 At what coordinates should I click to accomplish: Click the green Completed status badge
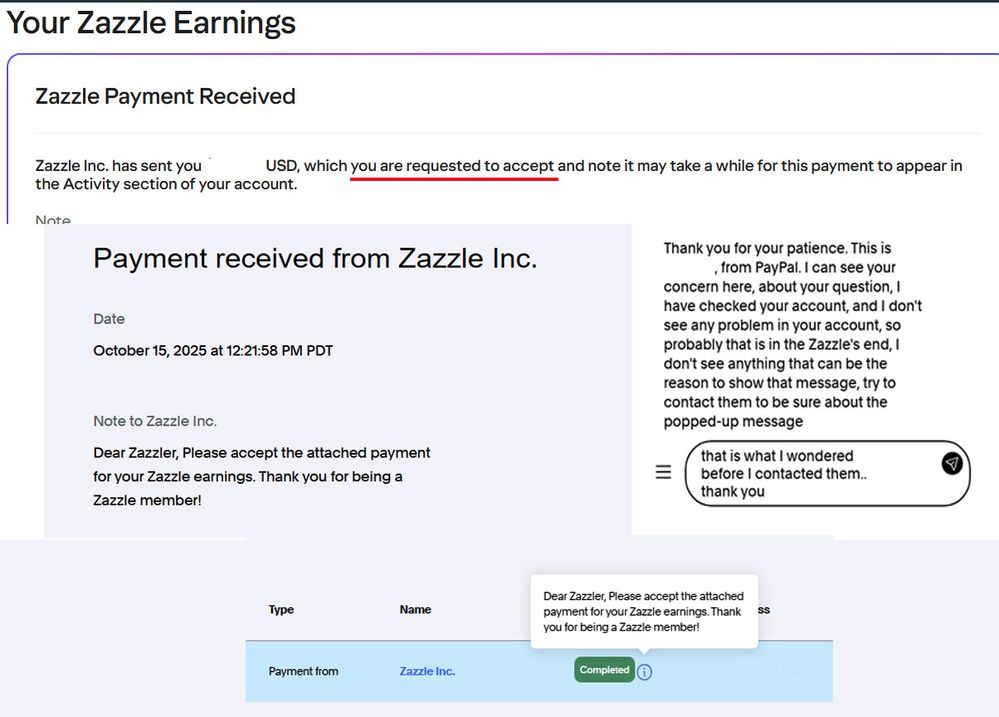coord(604,670)
